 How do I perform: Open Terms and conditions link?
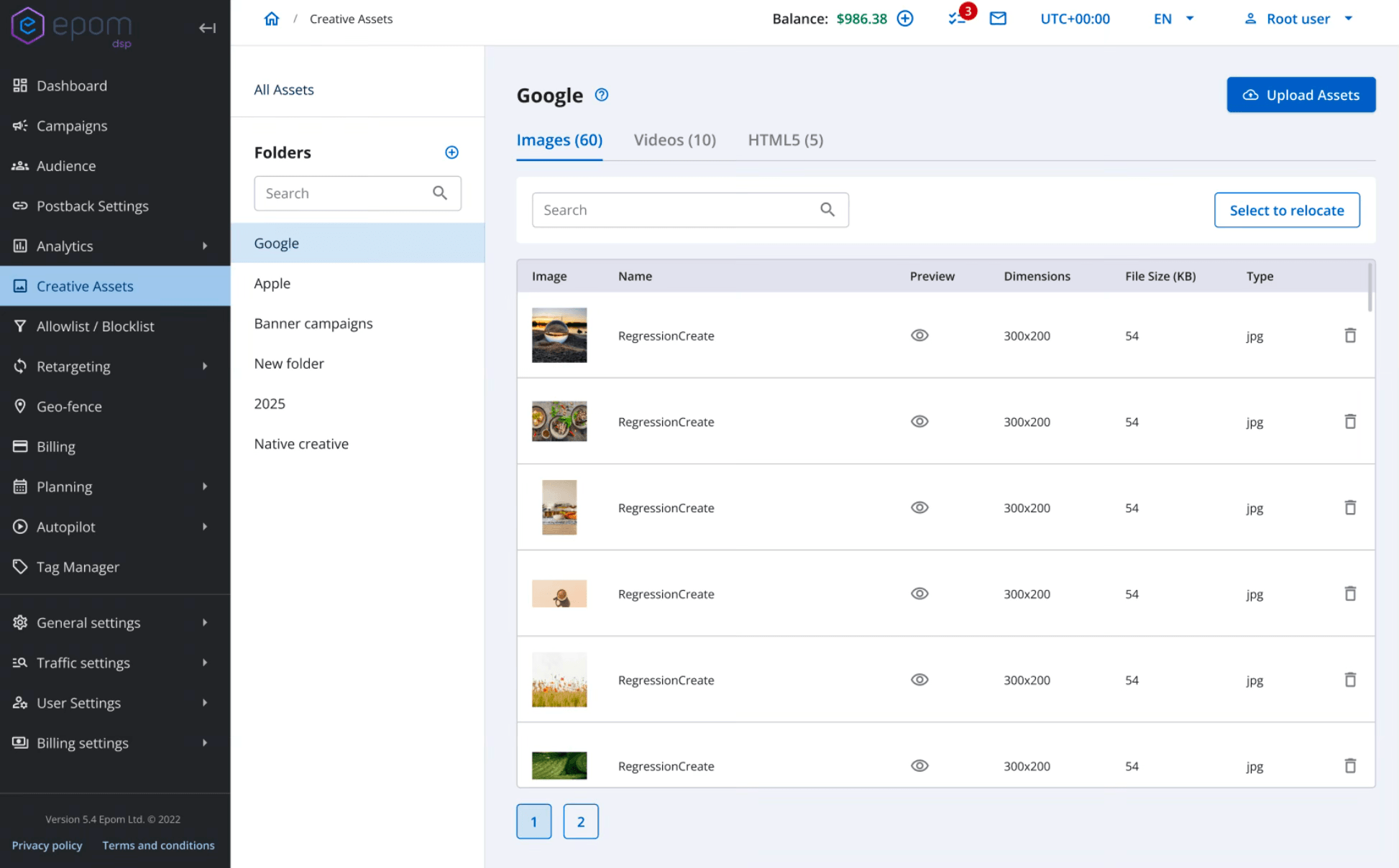click(x=158, y=845)
